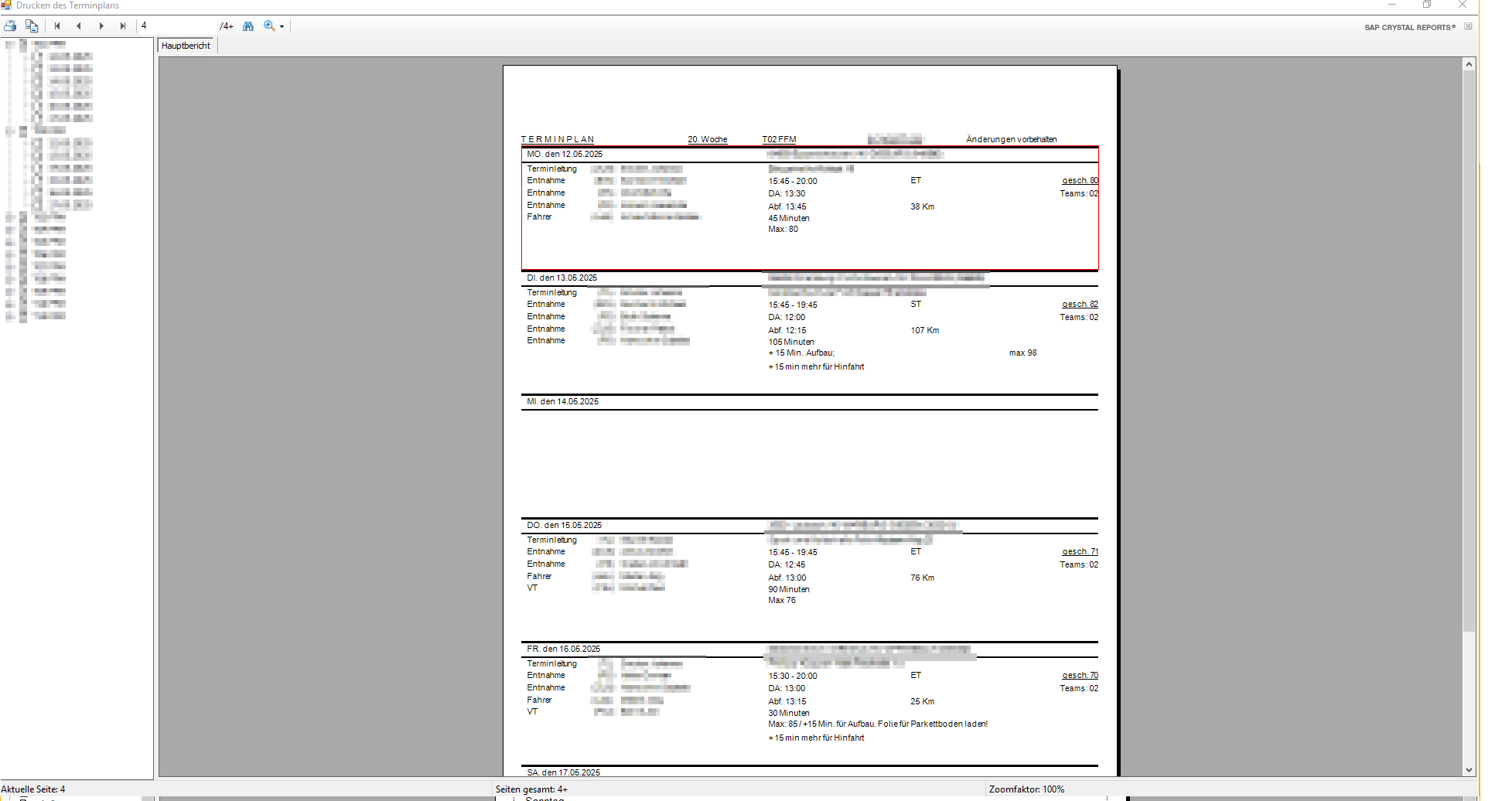The image size is (1512, 801).
Task: Click '+ 15 Min. Aufbau;' text
Action: coord(801,353)
